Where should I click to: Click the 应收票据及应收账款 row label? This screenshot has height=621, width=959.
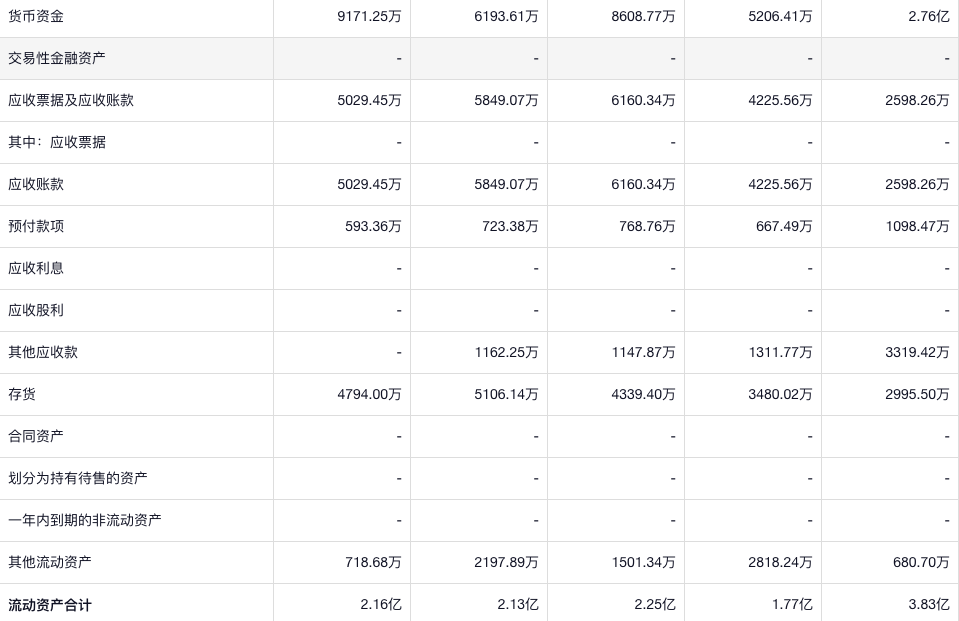point(71,100)
